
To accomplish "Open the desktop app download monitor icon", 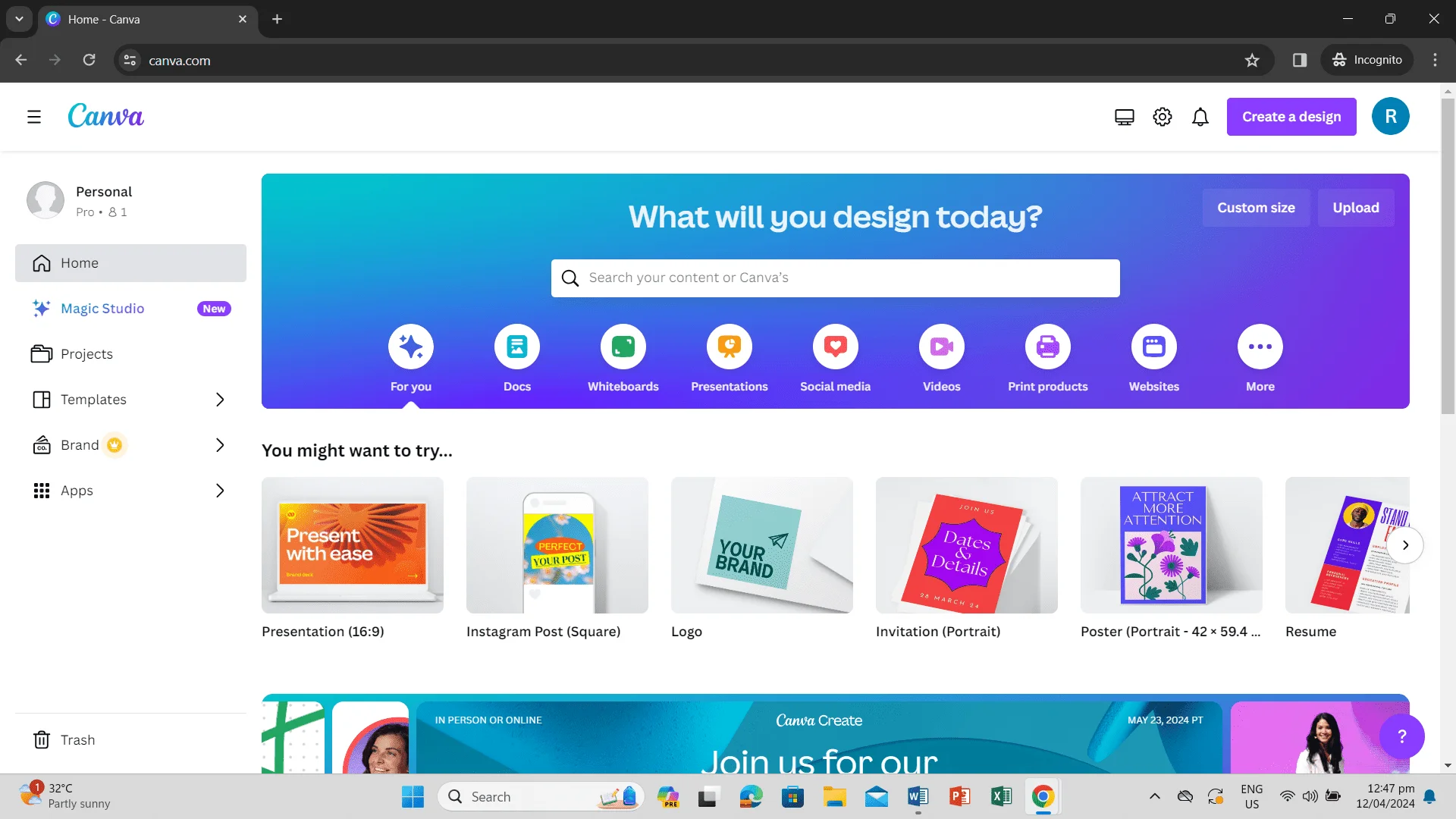I will click(1125, 117).
